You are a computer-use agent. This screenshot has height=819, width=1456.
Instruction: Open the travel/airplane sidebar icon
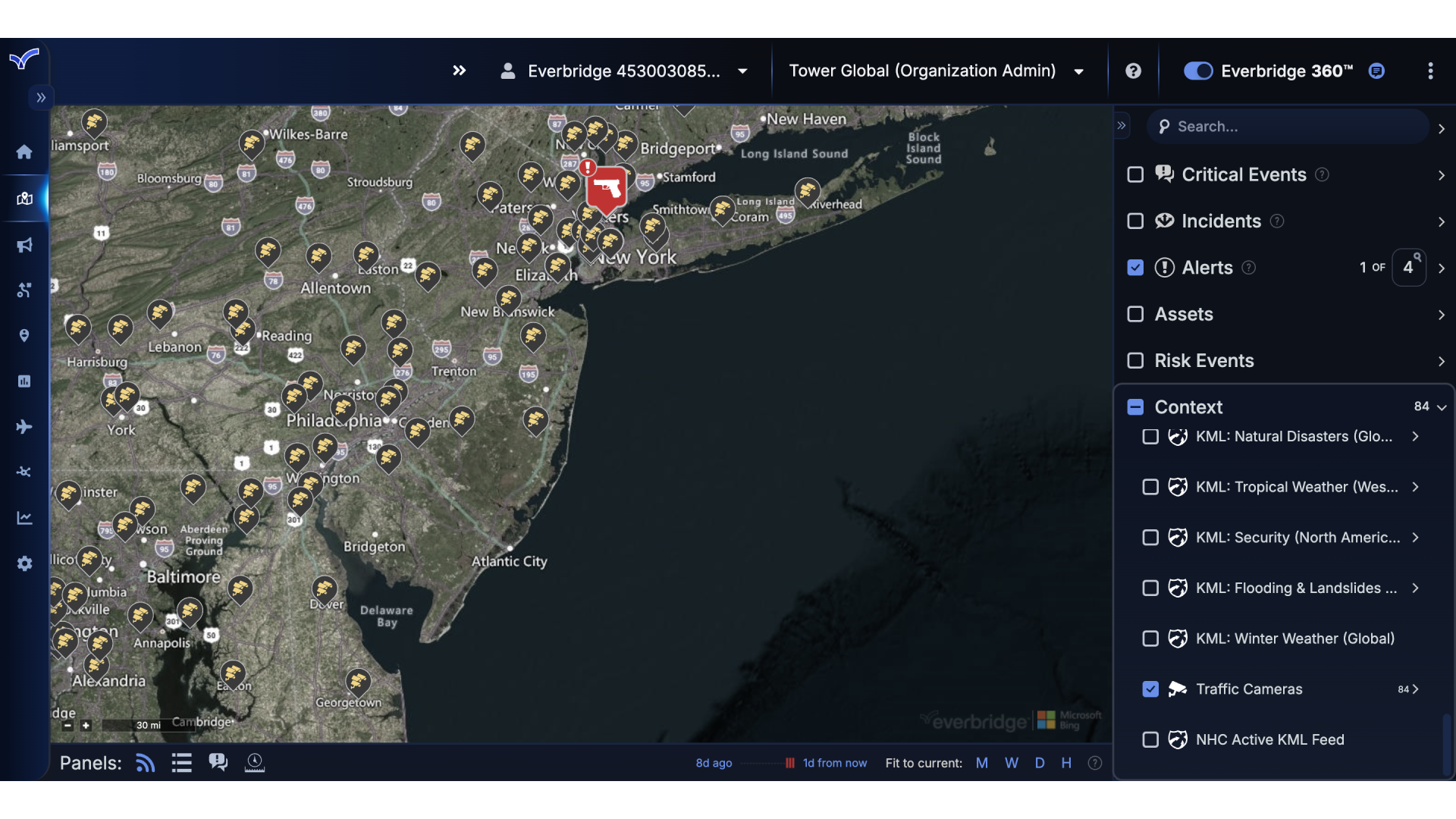pyautogui.click(x=24, y=427)
